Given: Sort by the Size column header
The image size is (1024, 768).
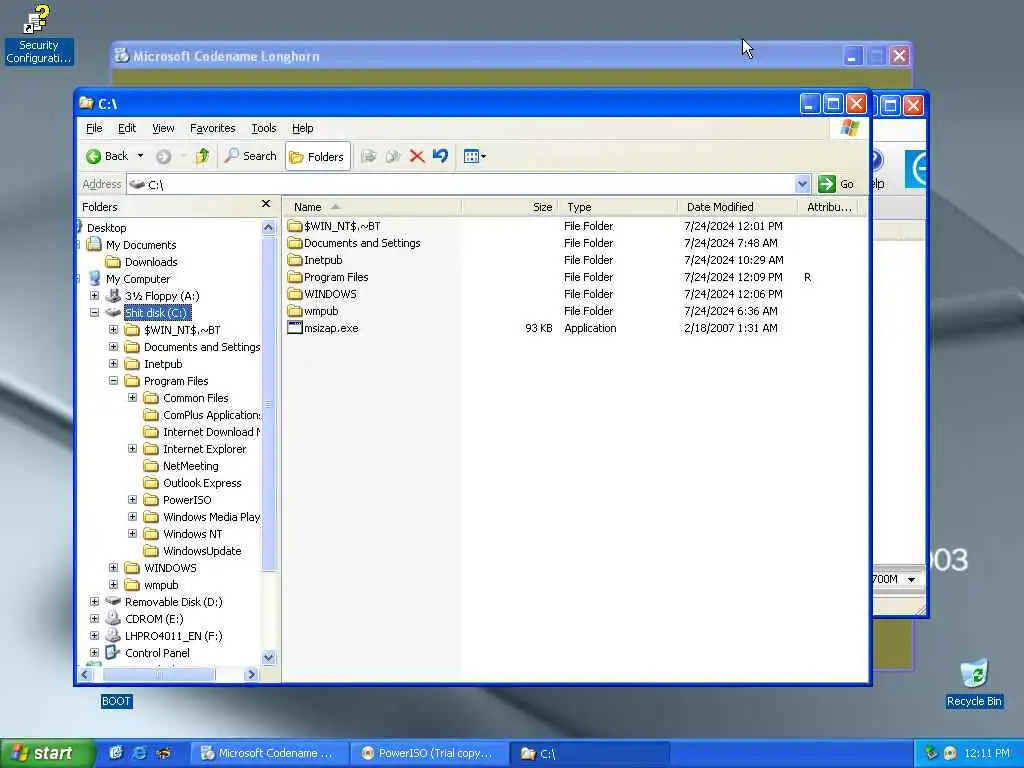Looking at the screenshot, I should pos(510,207).
